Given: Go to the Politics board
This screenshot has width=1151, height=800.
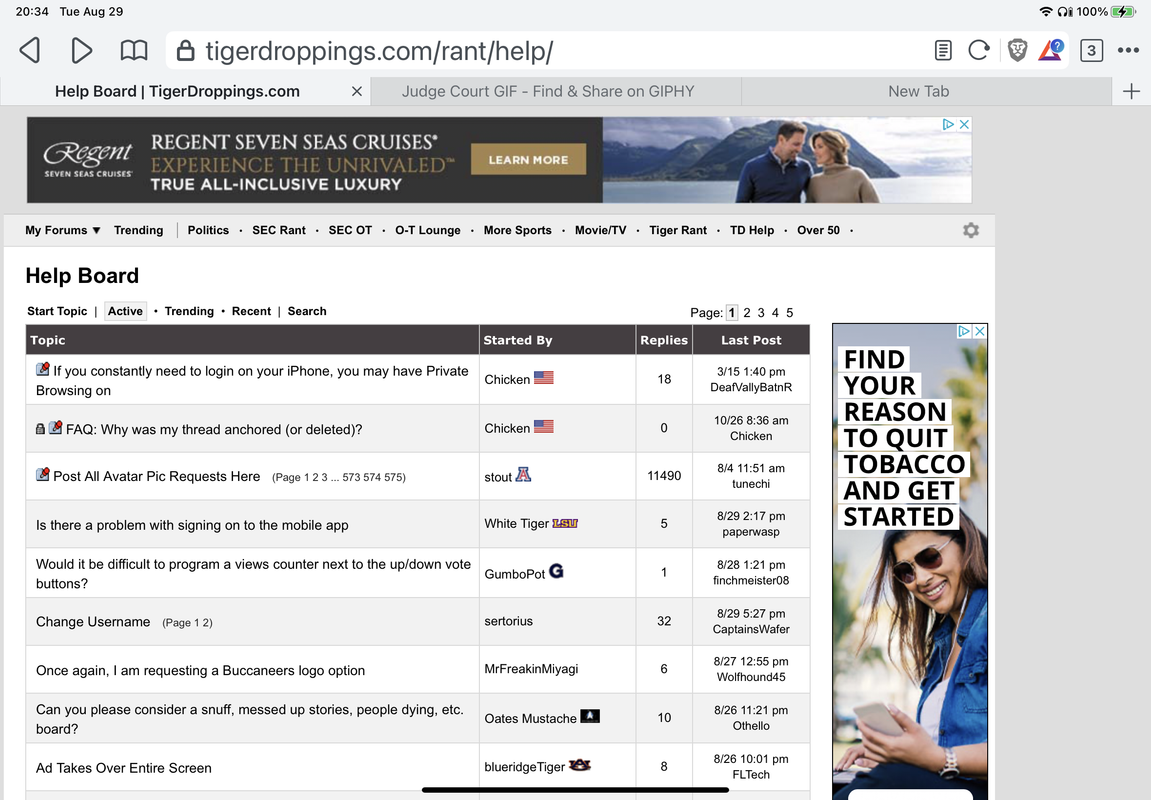Looking at the screenshot, I should tap(208, 230).
